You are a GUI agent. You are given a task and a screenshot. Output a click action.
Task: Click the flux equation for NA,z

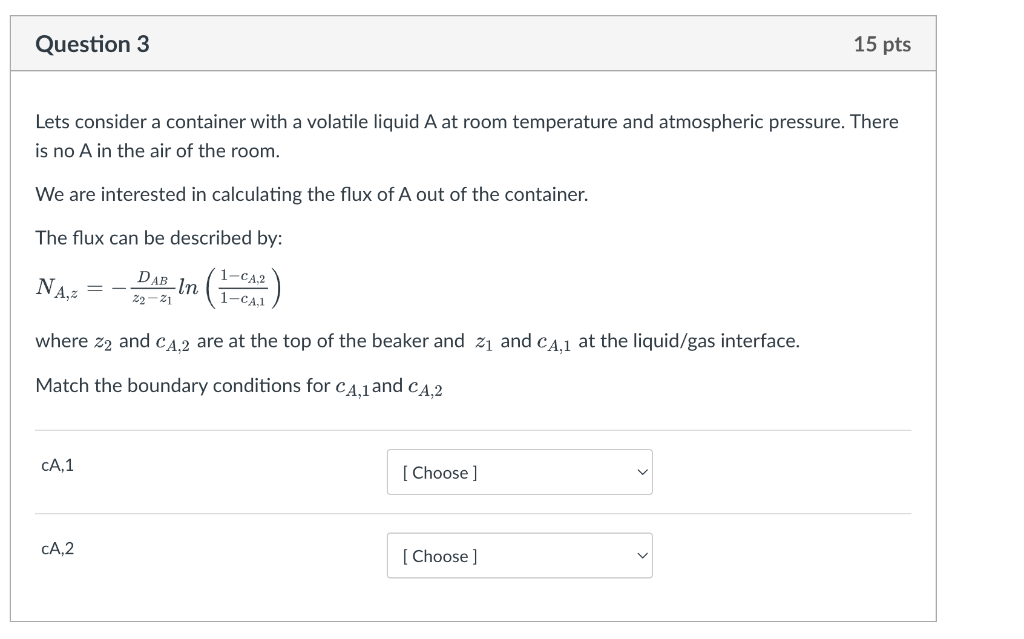[x=156, y=287]
